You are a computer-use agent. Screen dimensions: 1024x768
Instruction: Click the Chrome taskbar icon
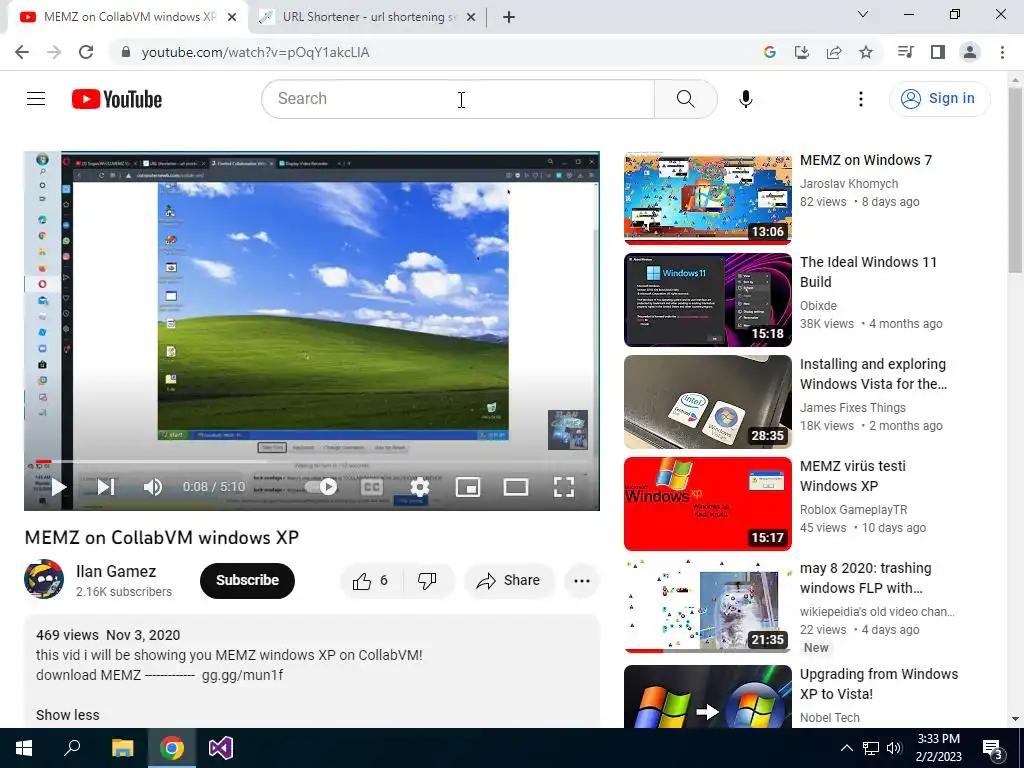click(172, 748)
